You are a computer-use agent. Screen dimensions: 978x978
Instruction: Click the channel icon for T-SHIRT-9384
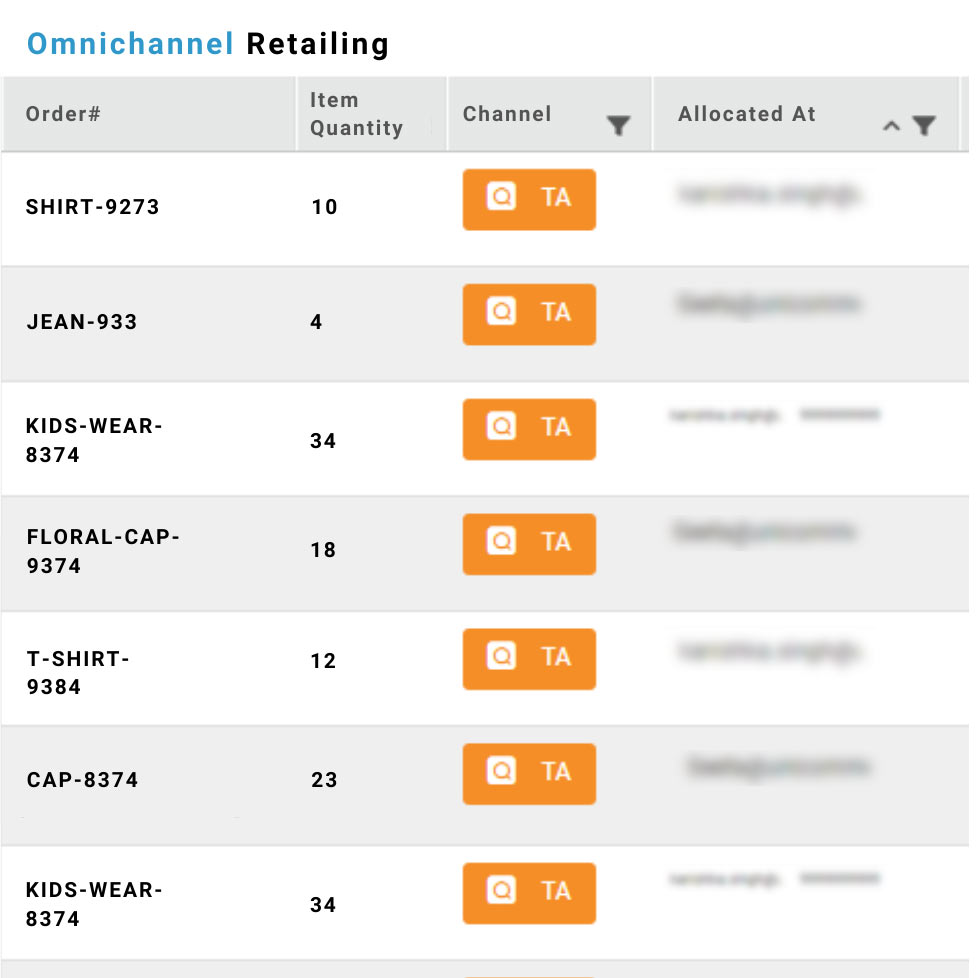tap(501, 656)
